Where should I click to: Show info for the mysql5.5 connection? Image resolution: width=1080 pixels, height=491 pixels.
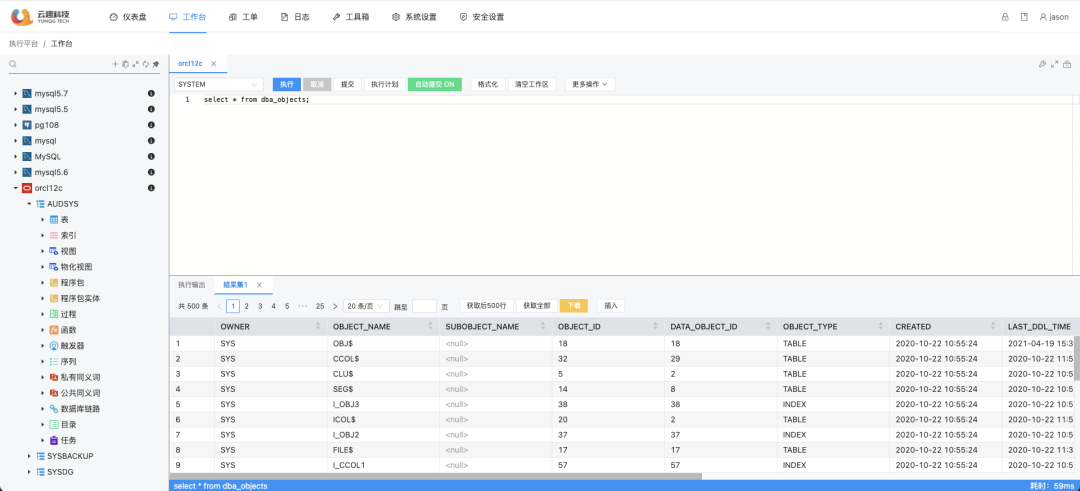click(151, 109)
